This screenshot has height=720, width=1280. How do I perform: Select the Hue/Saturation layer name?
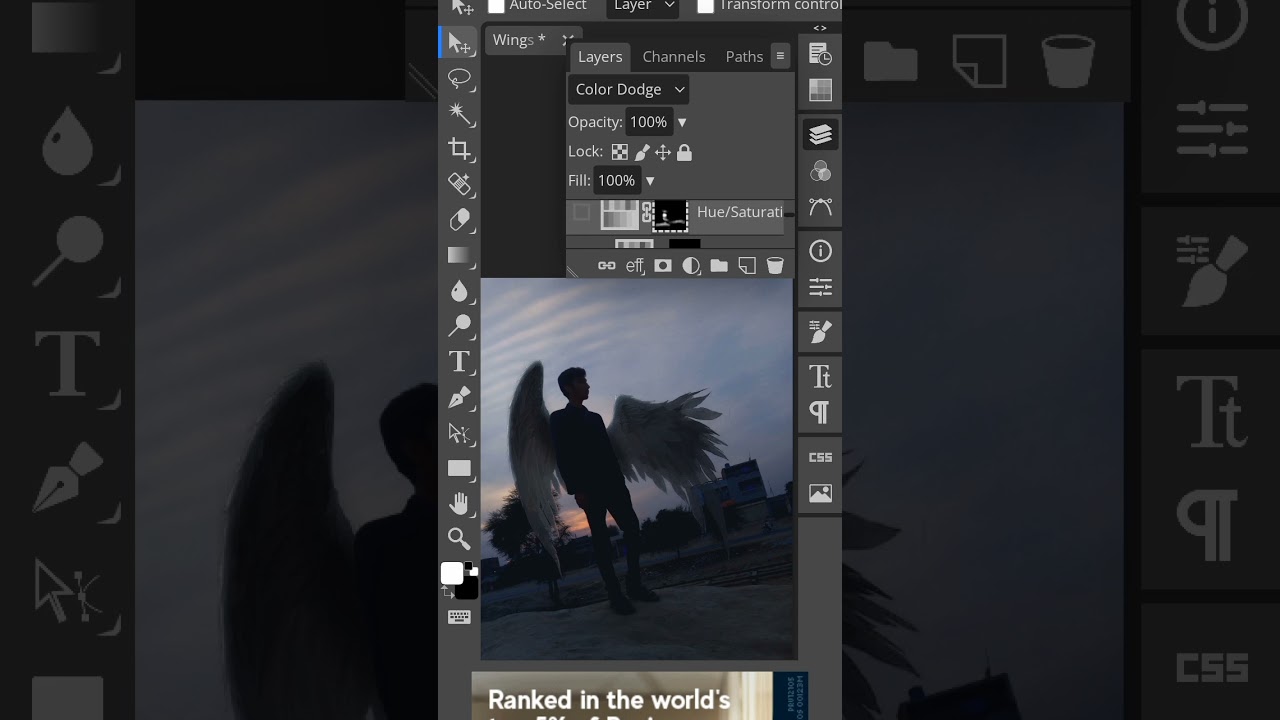click(x=740, y=212)
